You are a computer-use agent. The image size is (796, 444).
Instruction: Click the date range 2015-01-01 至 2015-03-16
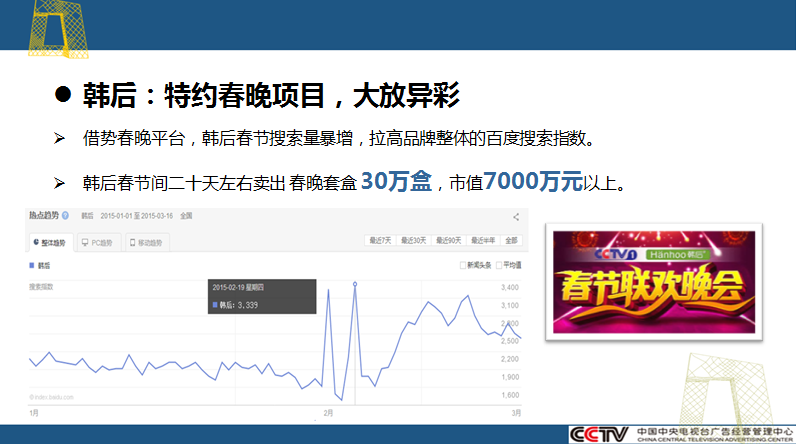click(x=137, y=216)
